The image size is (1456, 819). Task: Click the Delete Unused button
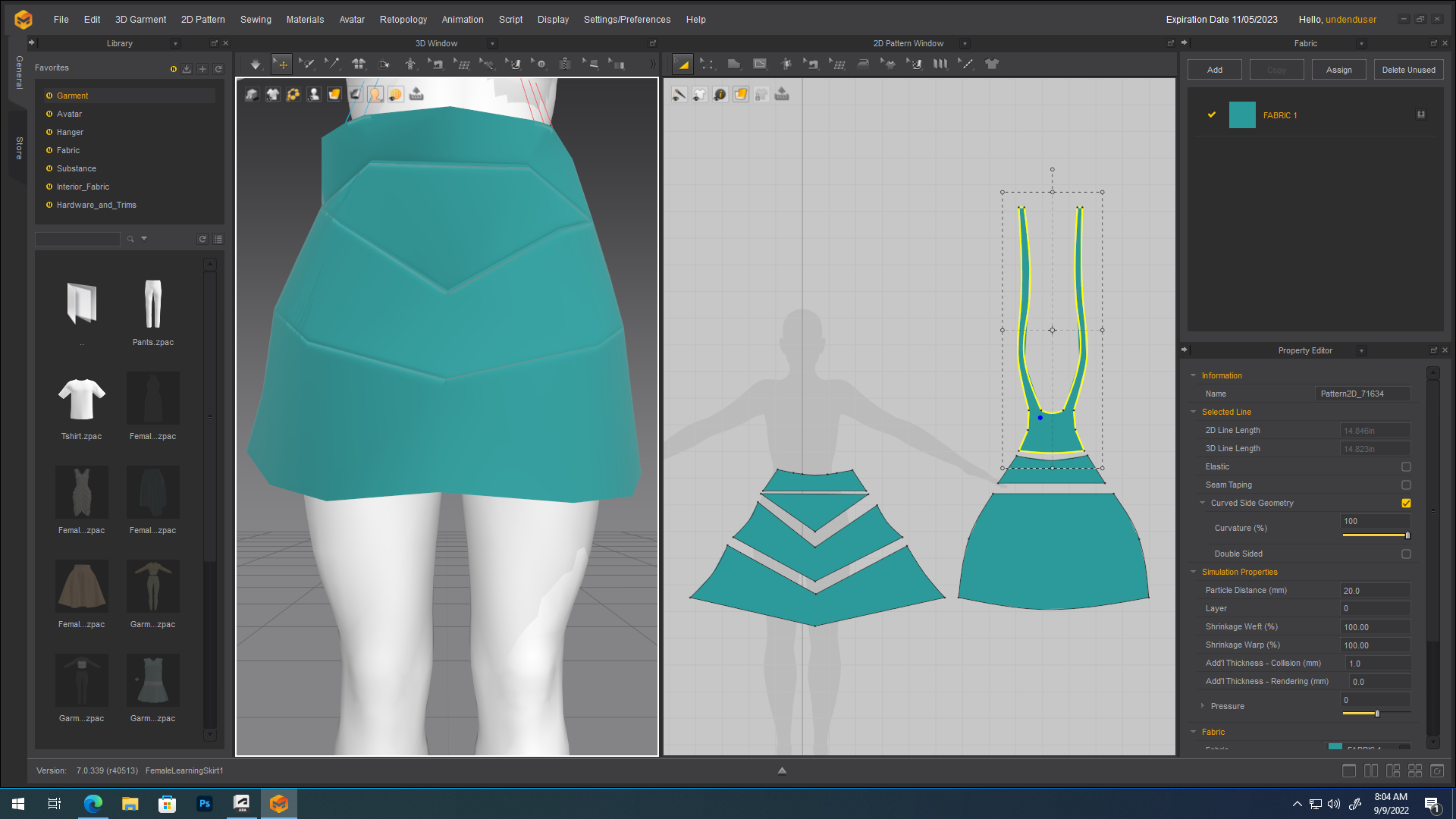1408,70
